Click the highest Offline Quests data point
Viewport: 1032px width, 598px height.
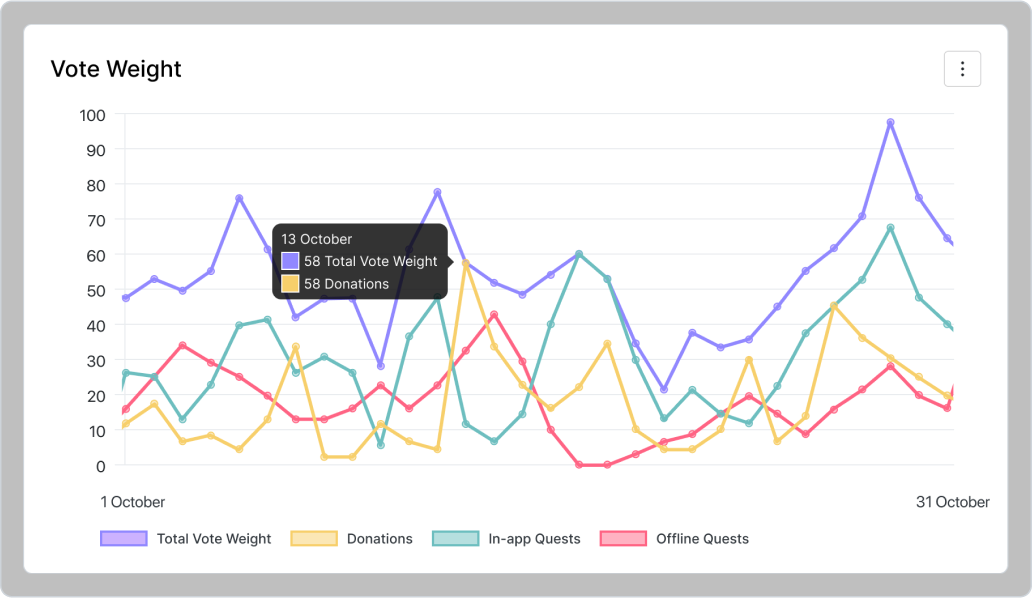494,314
